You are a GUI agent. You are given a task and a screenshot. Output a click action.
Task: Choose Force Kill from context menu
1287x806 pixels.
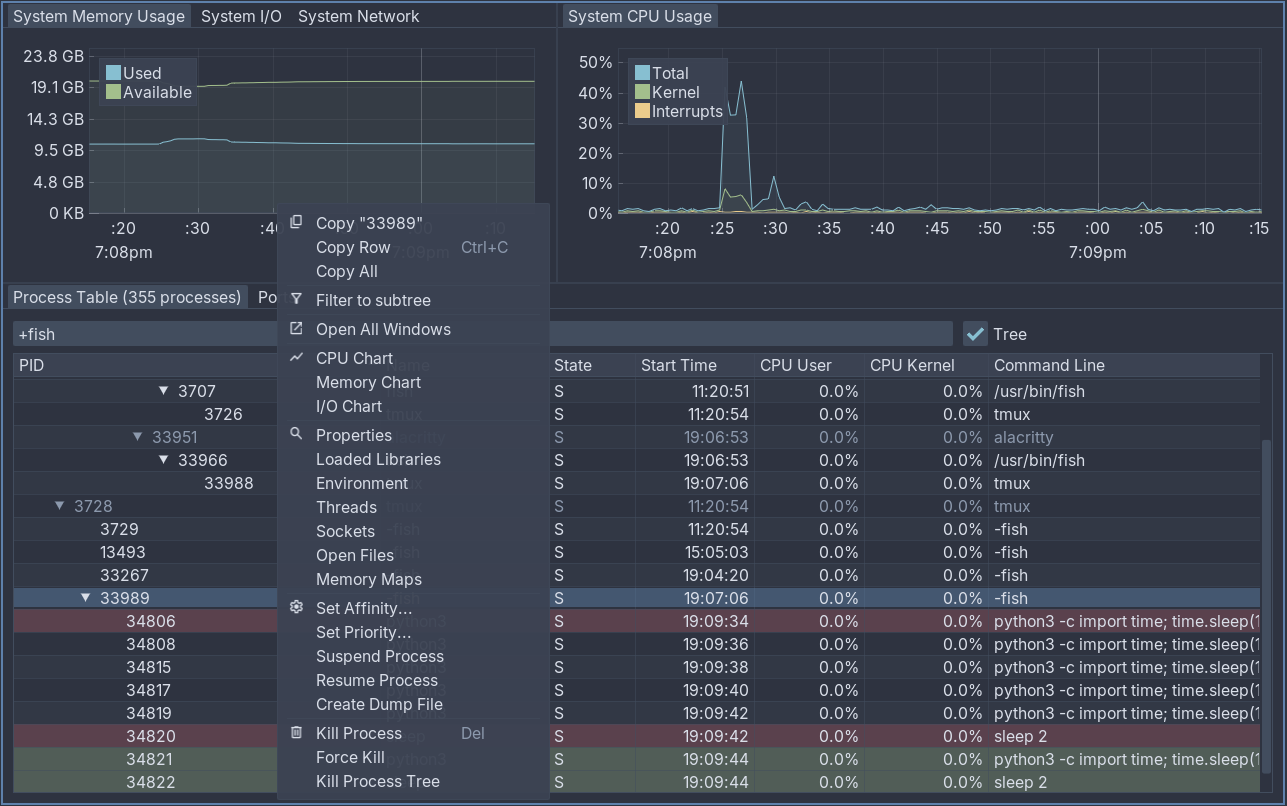(x=350, y=757)
